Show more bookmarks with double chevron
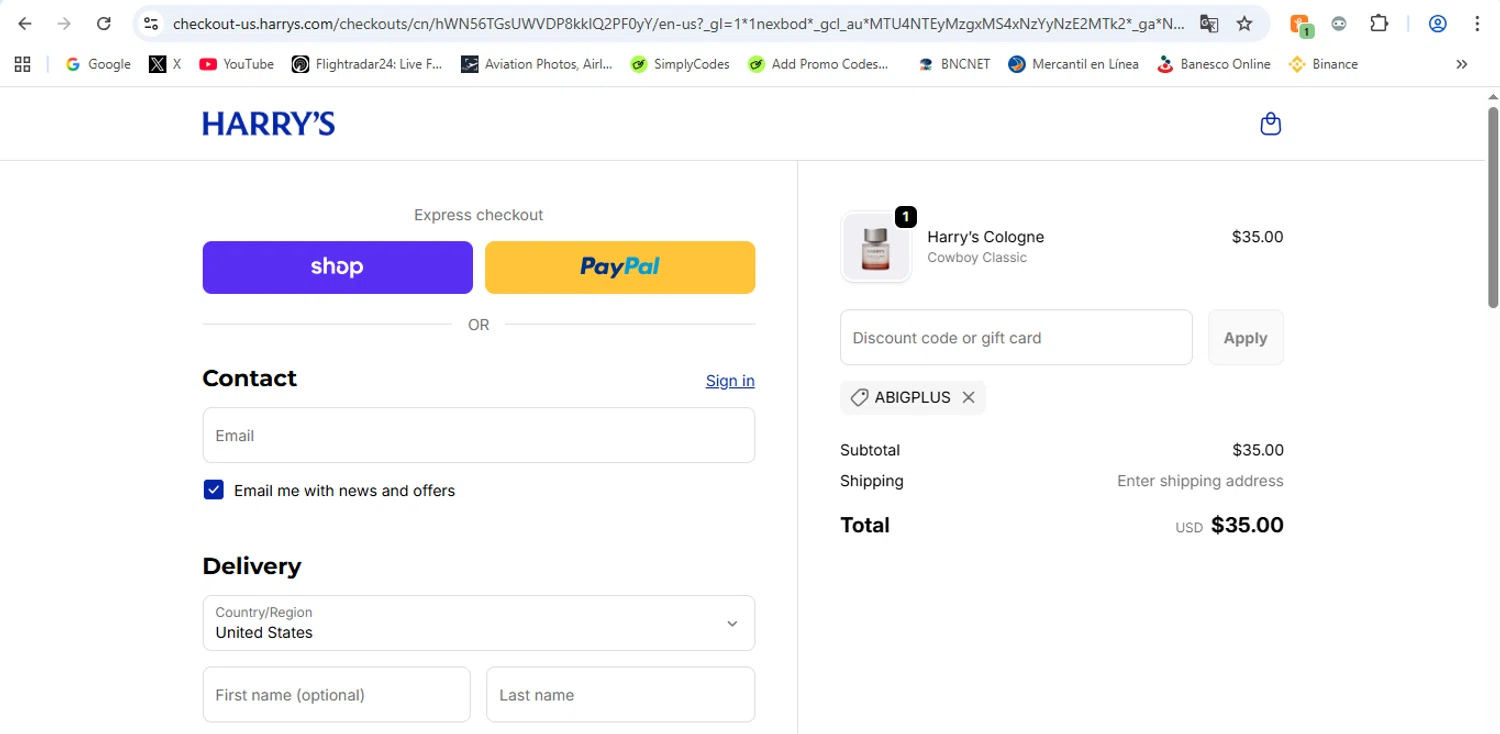Image resolution: width=1500 pixels, height=734 pixels. tap(1462, 64)
